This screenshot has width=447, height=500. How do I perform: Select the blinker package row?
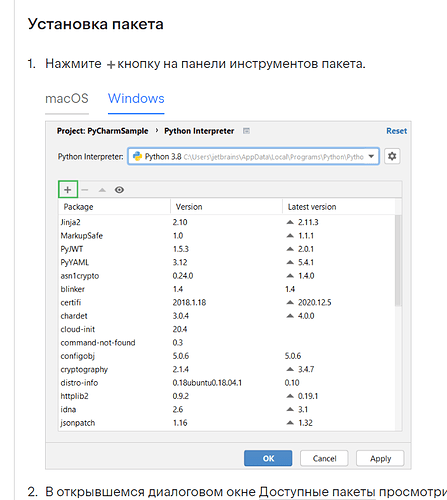coord(227,289)
